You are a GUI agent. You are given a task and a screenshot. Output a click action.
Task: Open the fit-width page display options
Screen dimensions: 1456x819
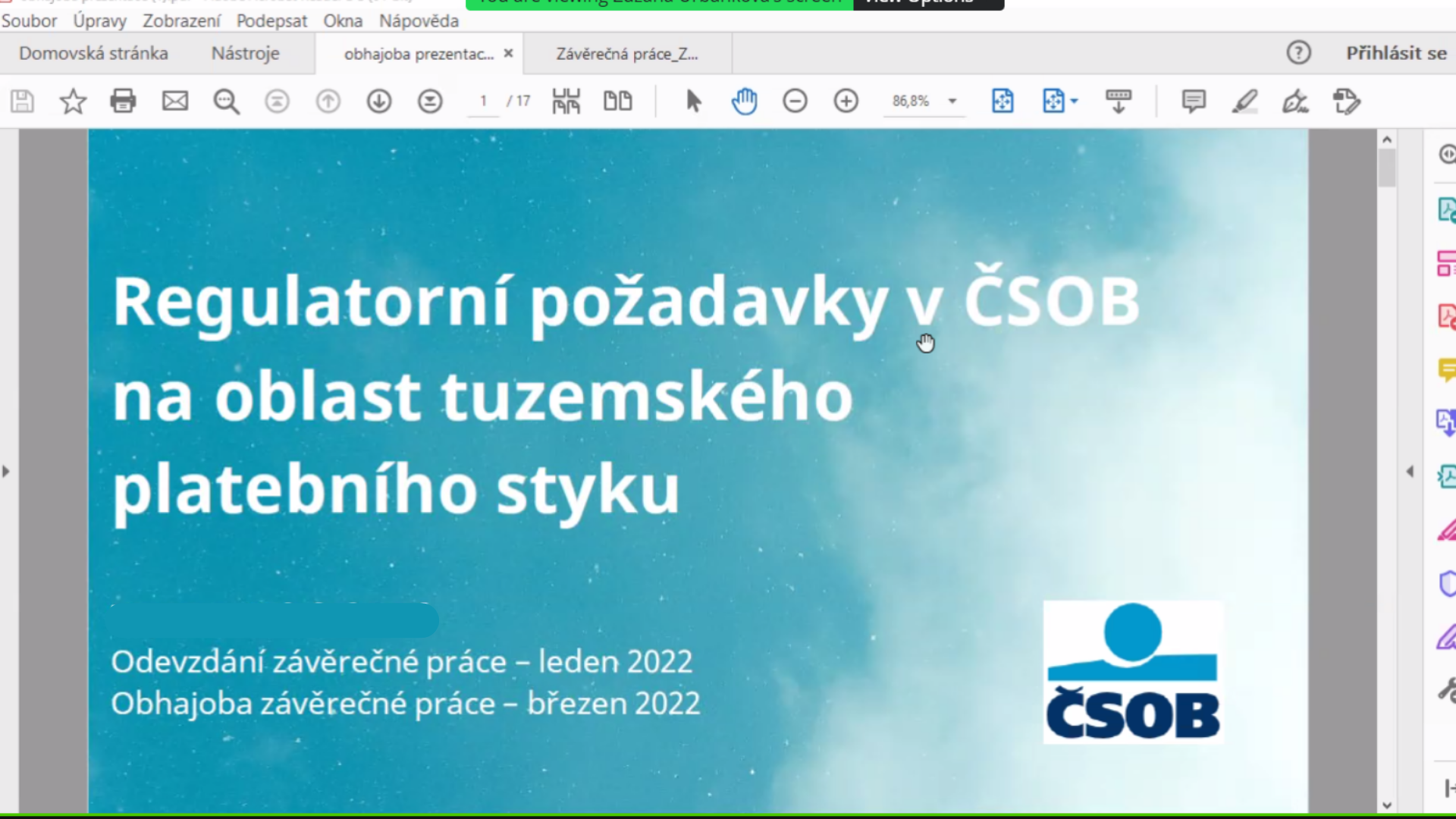pos(1059,101)
